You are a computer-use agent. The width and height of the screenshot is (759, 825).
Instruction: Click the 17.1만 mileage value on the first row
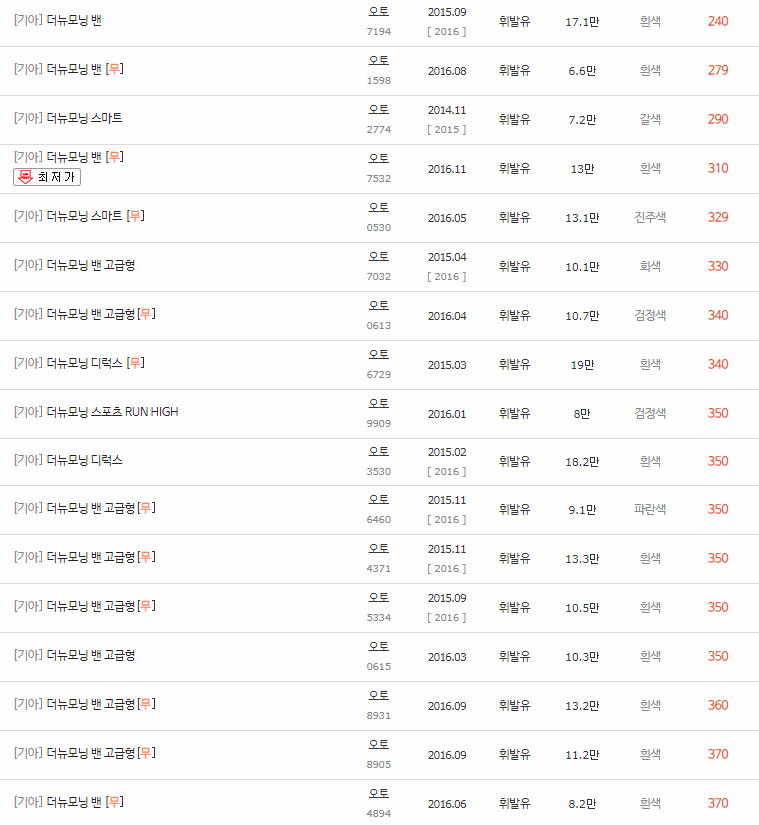[583, 21]
